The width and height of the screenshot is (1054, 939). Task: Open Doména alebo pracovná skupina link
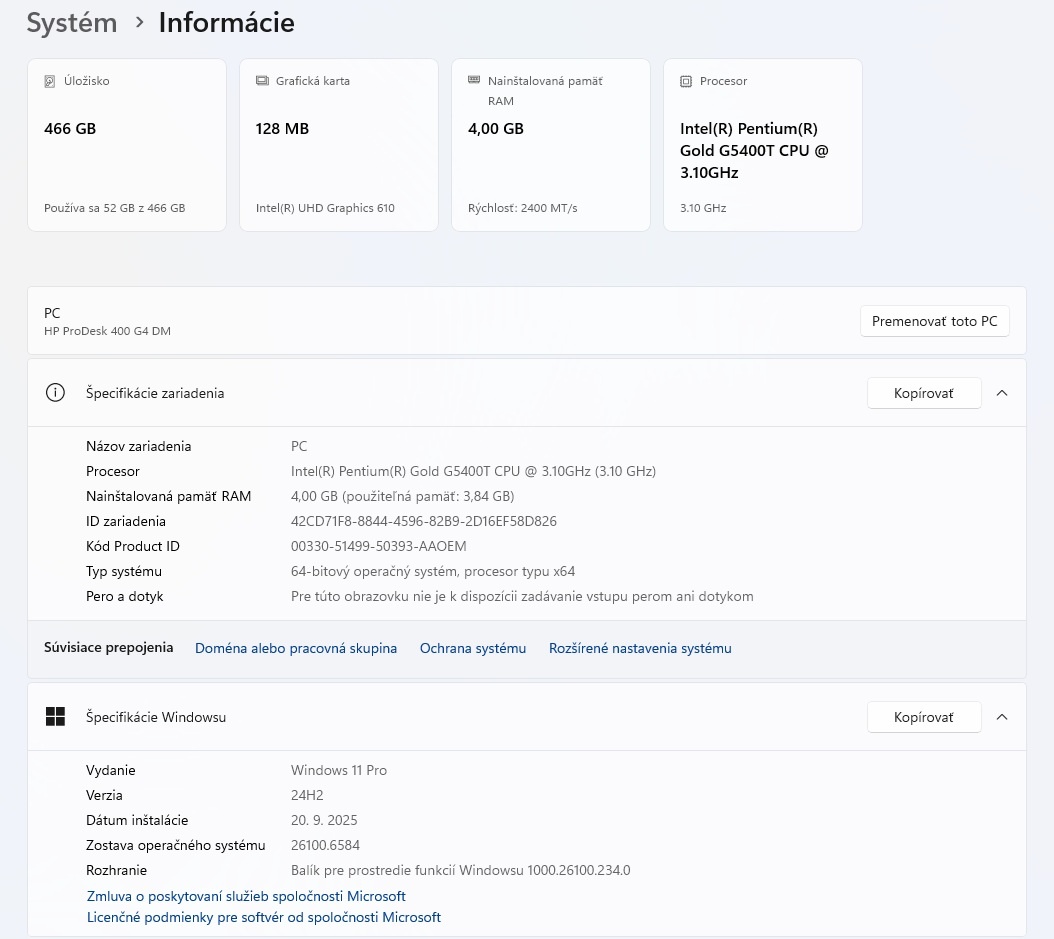click(296, 648)
